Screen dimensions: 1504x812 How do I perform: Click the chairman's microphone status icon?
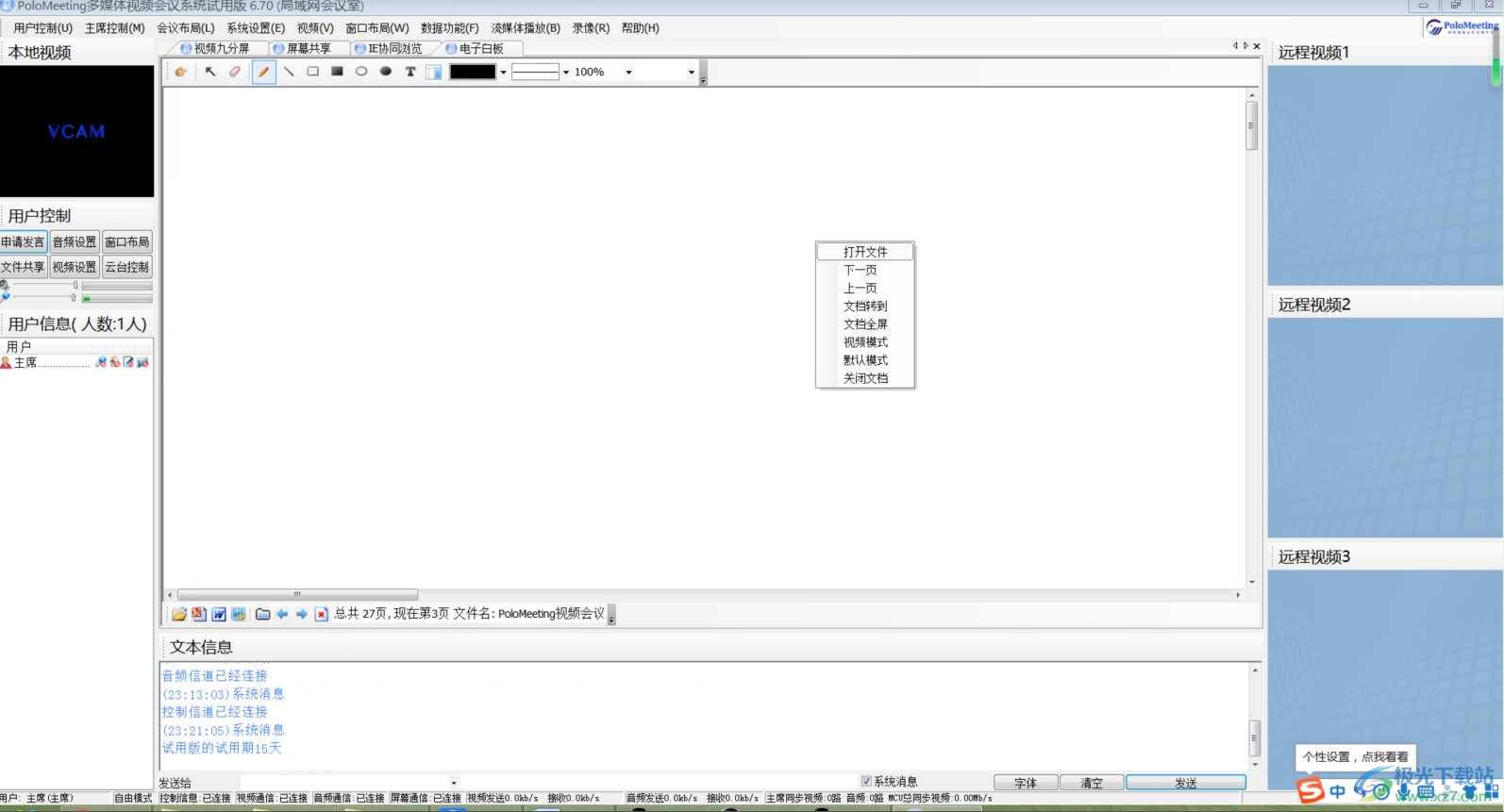101,362
